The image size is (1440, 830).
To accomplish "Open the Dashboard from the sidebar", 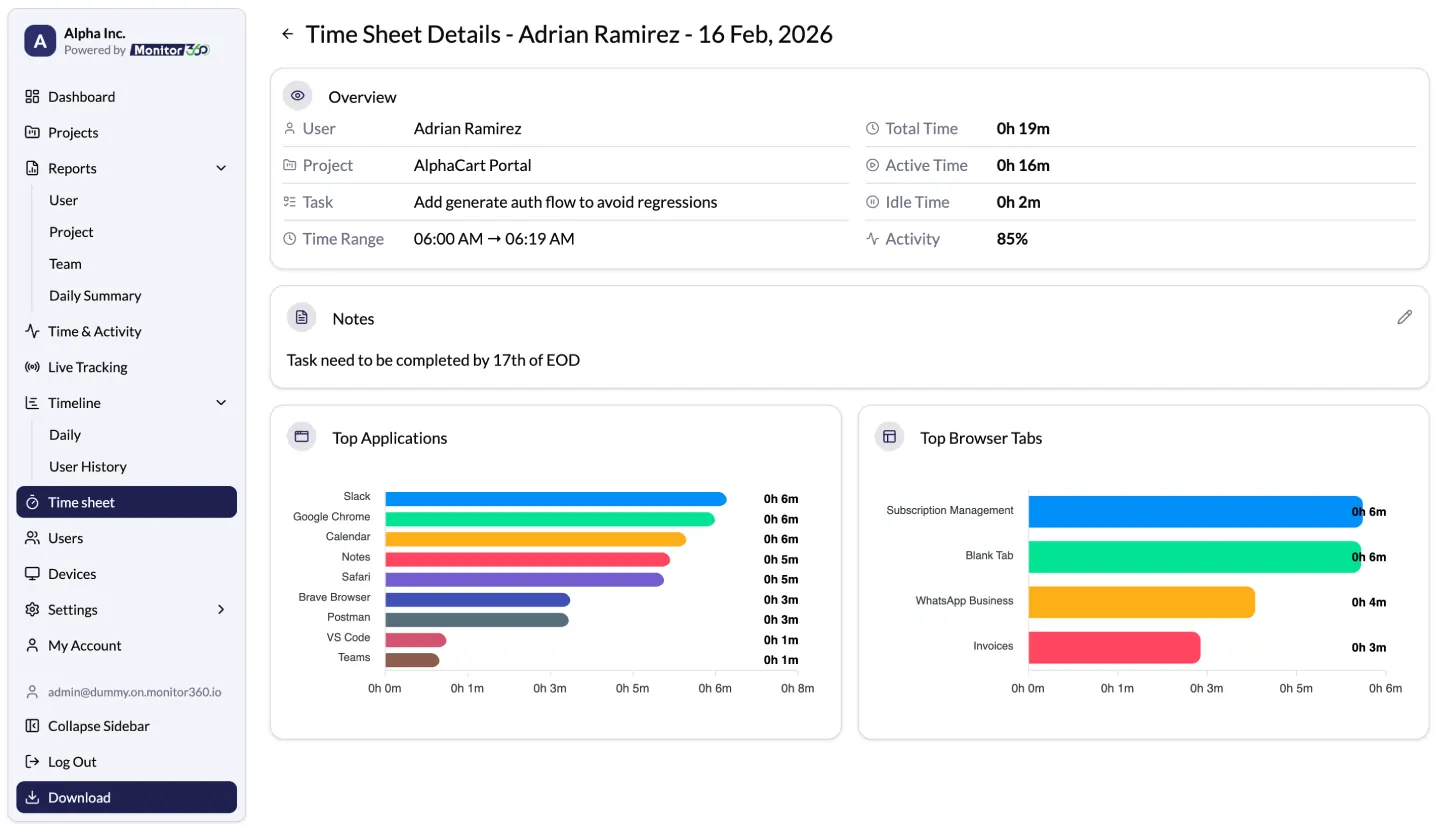I will 82,96.
